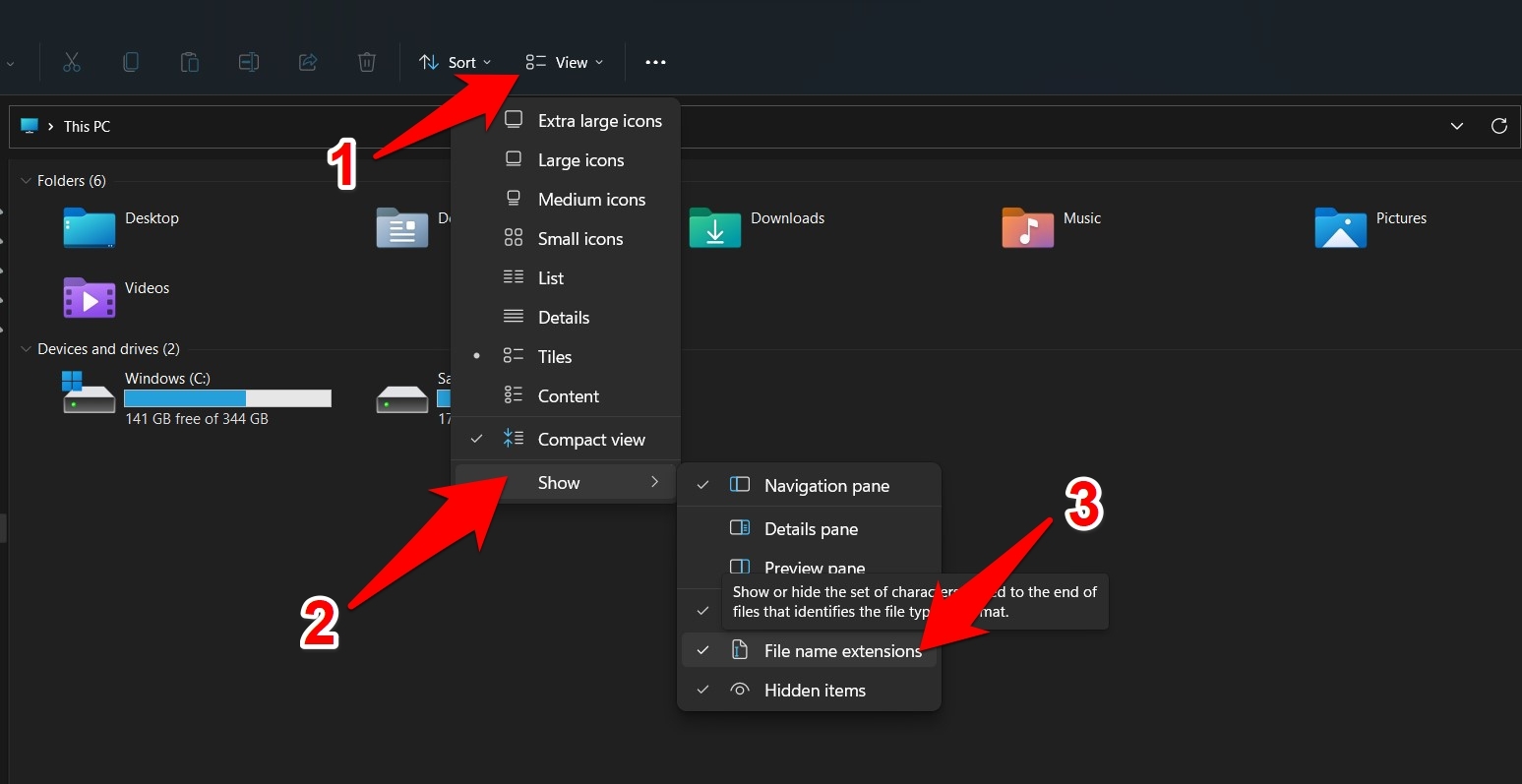Click the Refresh button in the address bar
Screen dimensions: 1522x784
(x=1498, y=126)
